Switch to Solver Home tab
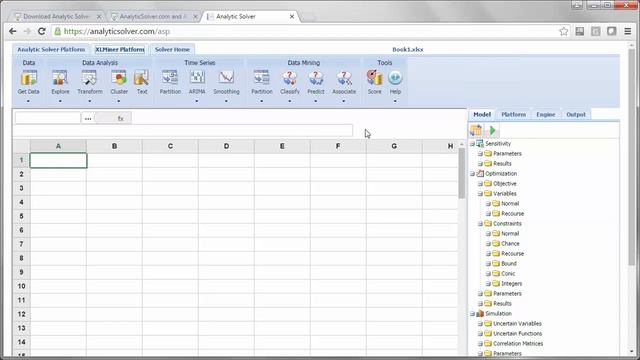 pyautogui.click(x=172, y=49)
